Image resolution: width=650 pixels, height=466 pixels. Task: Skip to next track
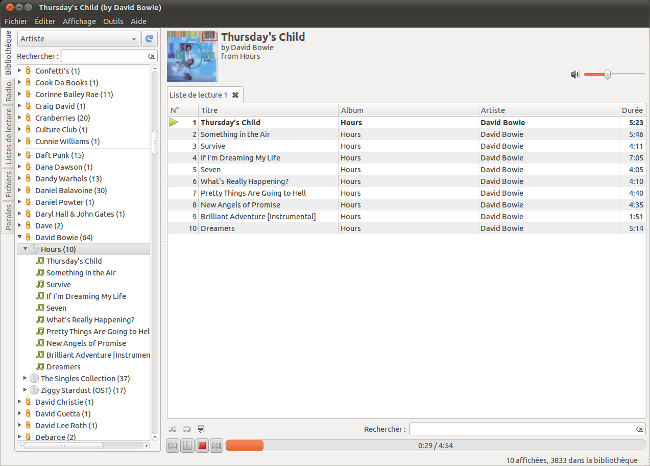216,446
